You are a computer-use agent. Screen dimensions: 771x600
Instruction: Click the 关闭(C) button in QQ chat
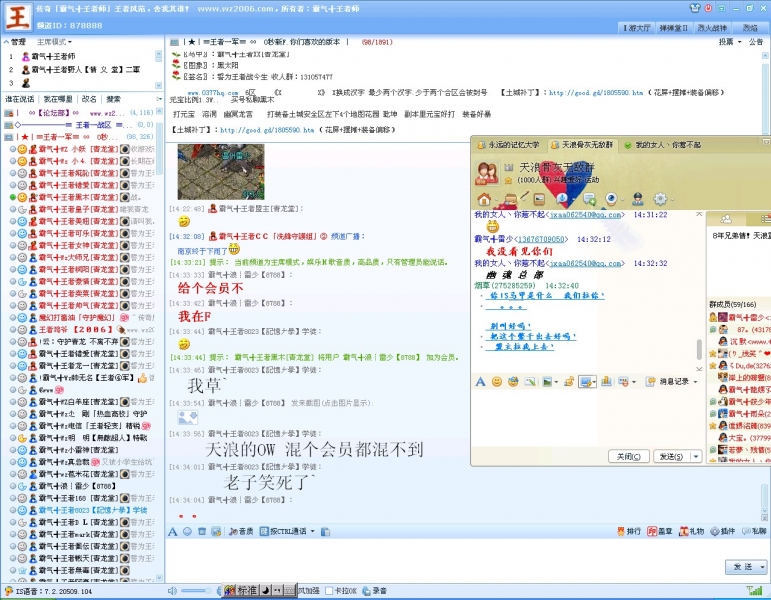(x=628, y=456)
